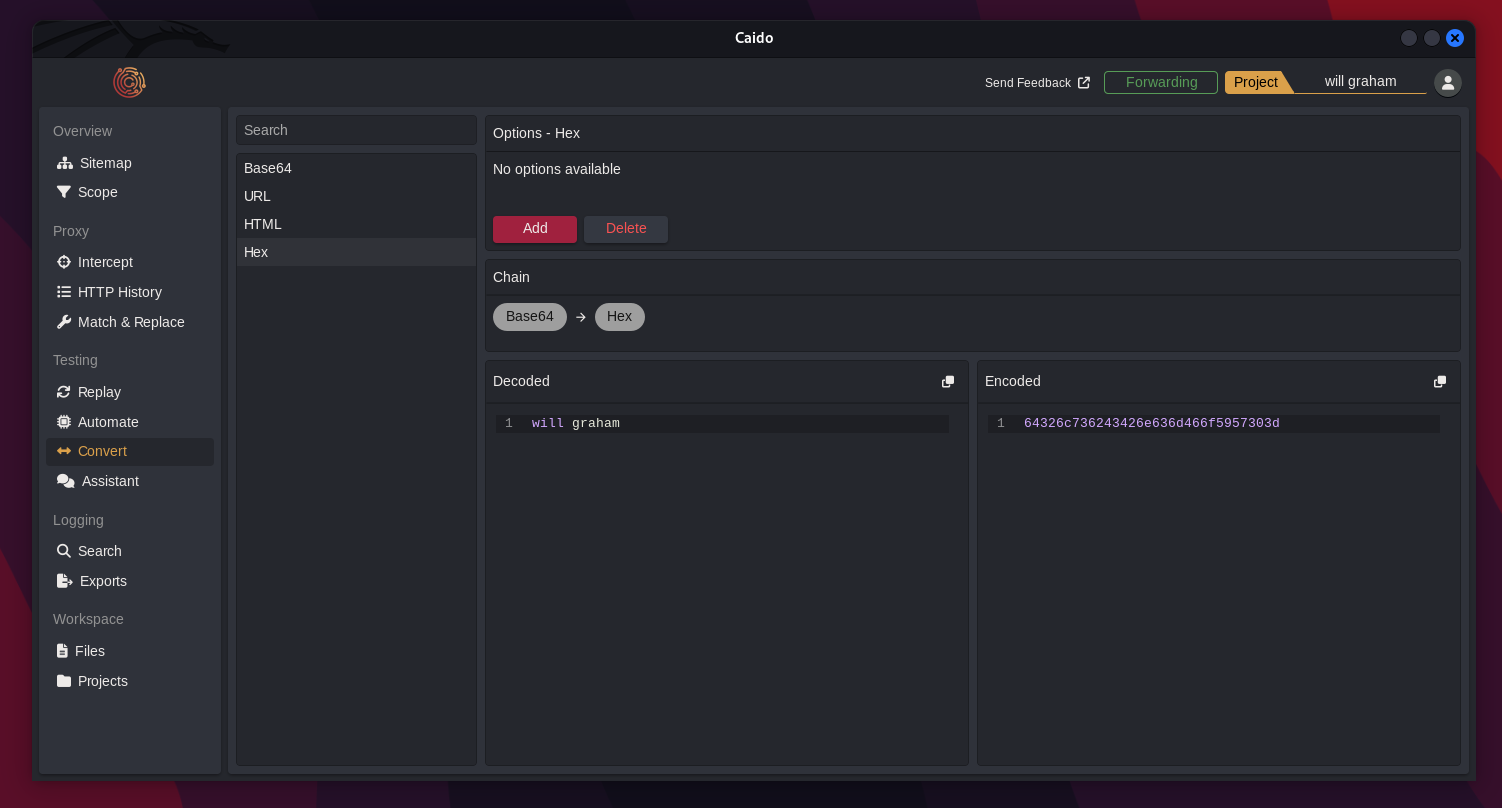Screen dimensions: 1502x808
Task: Click the Caido logo icon
Action: pos(129,82)
